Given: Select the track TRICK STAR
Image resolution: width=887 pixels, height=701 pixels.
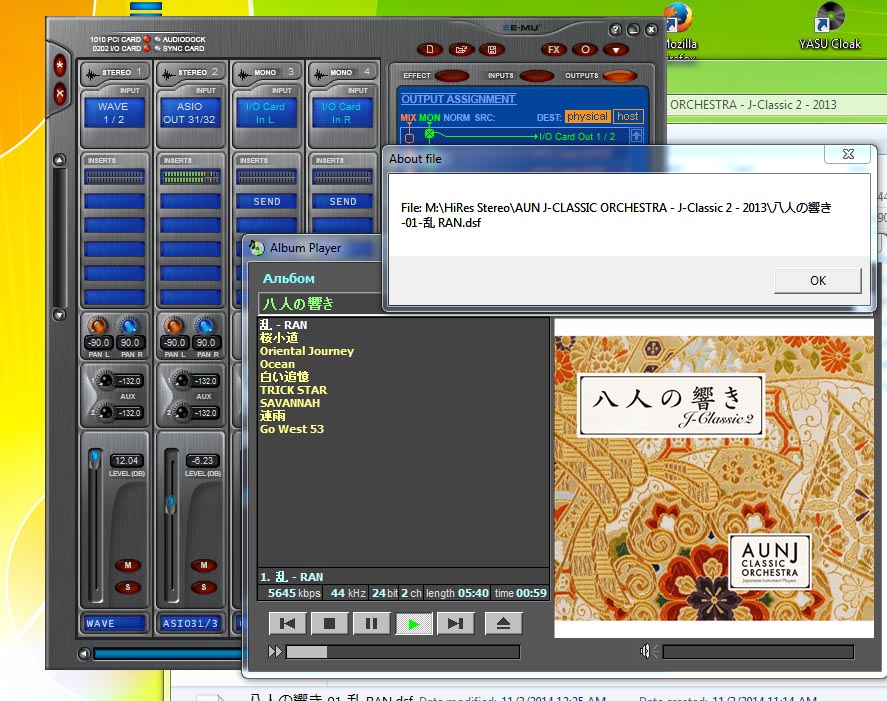Looking at the screenshot, I should pos(293,390).
